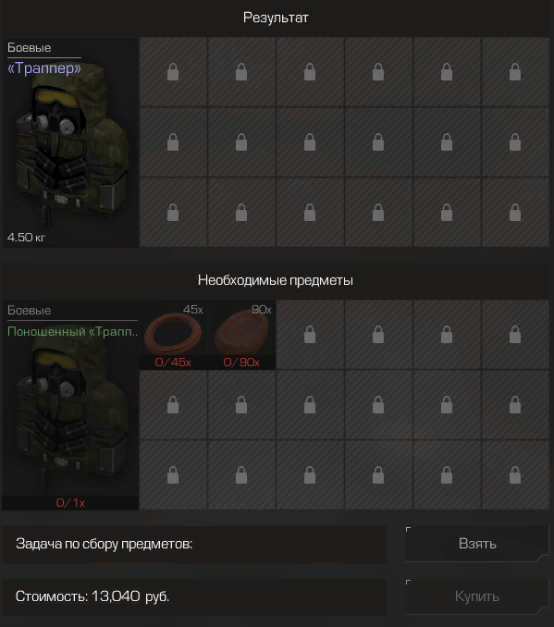Click the 0/90x counter under brown item

[242, 362]
